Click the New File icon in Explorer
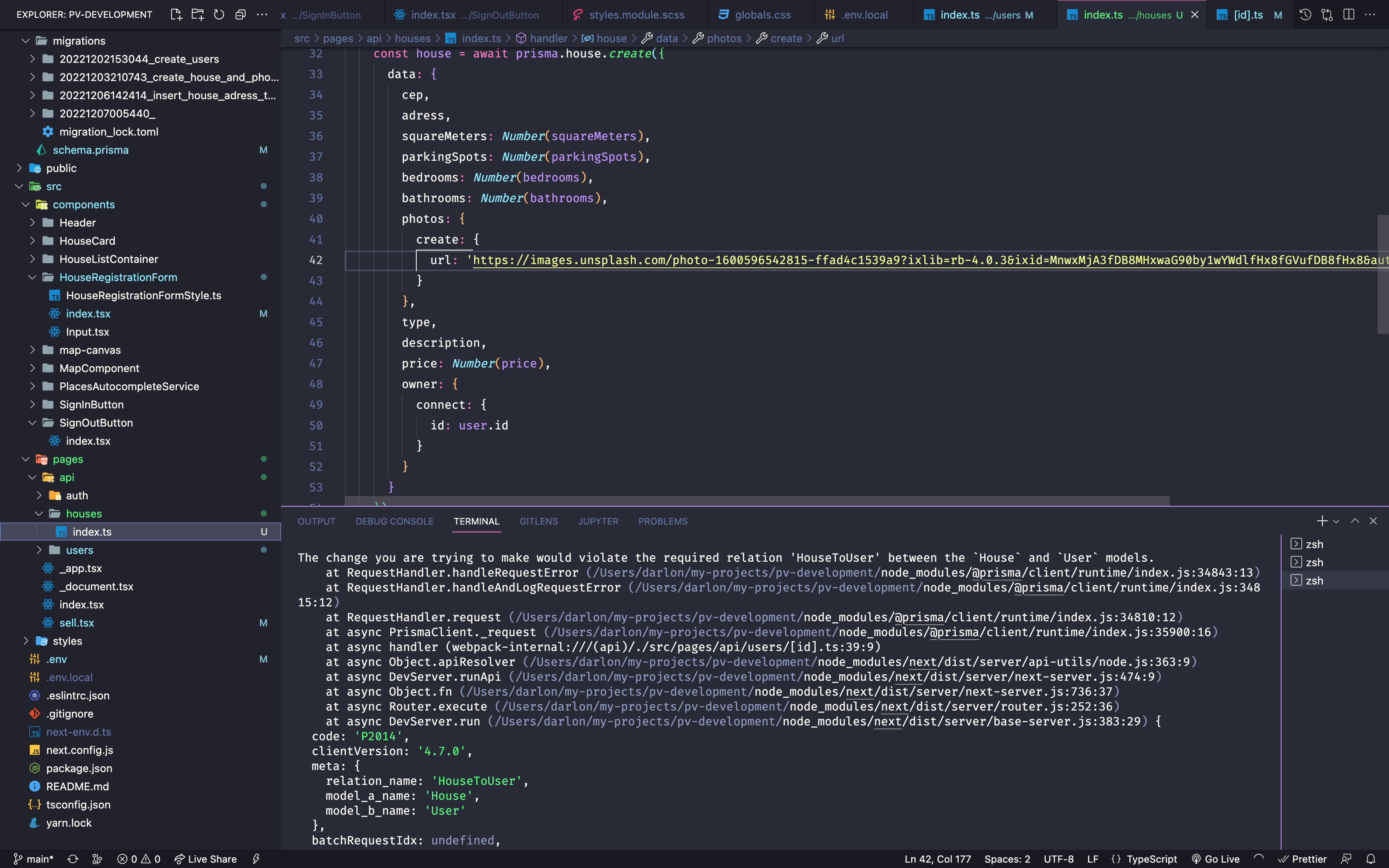The image size is (1389, 868). pos(176,14)
